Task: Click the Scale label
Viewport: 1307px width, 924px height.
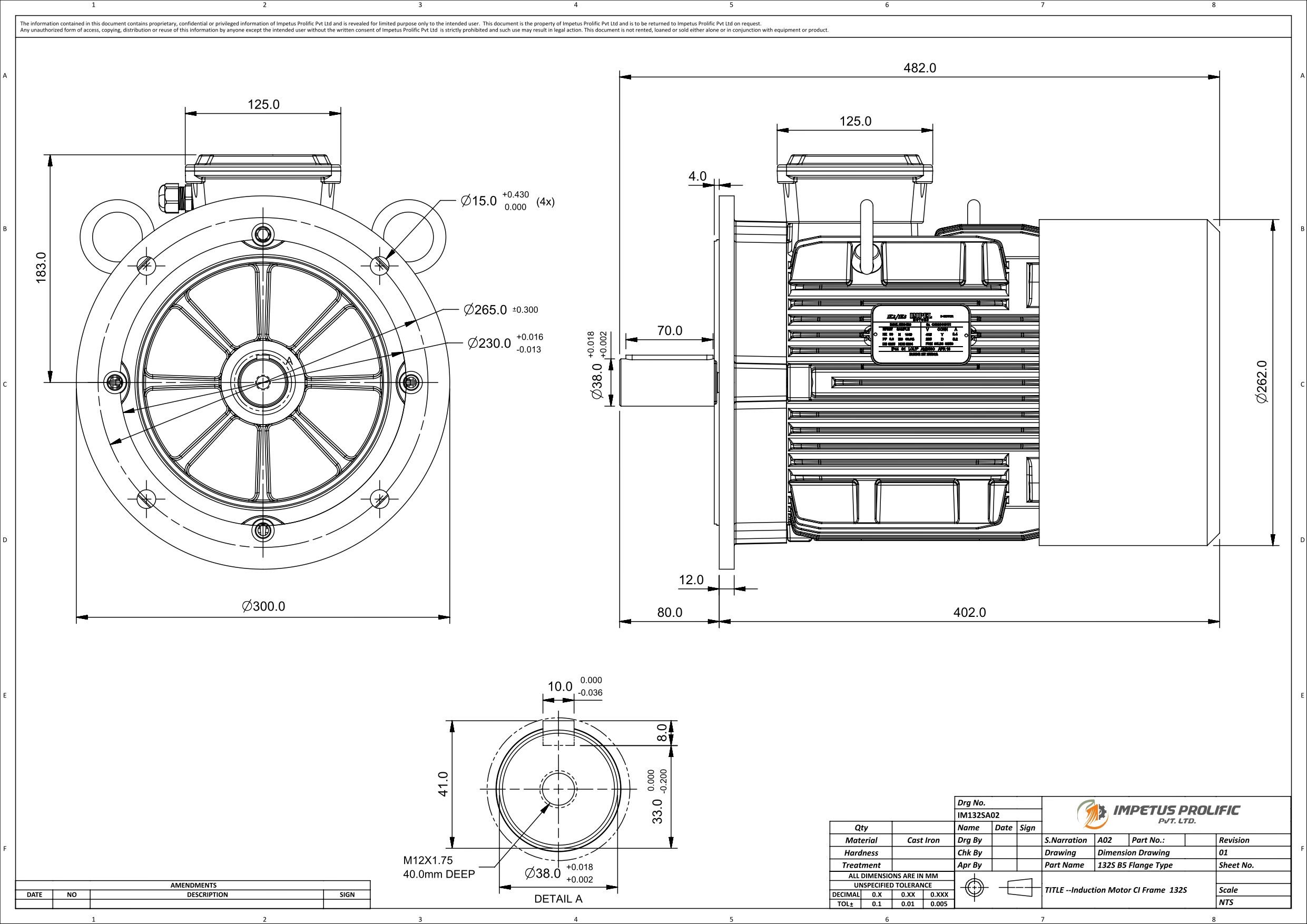Action: click(x=1228, y=890)
